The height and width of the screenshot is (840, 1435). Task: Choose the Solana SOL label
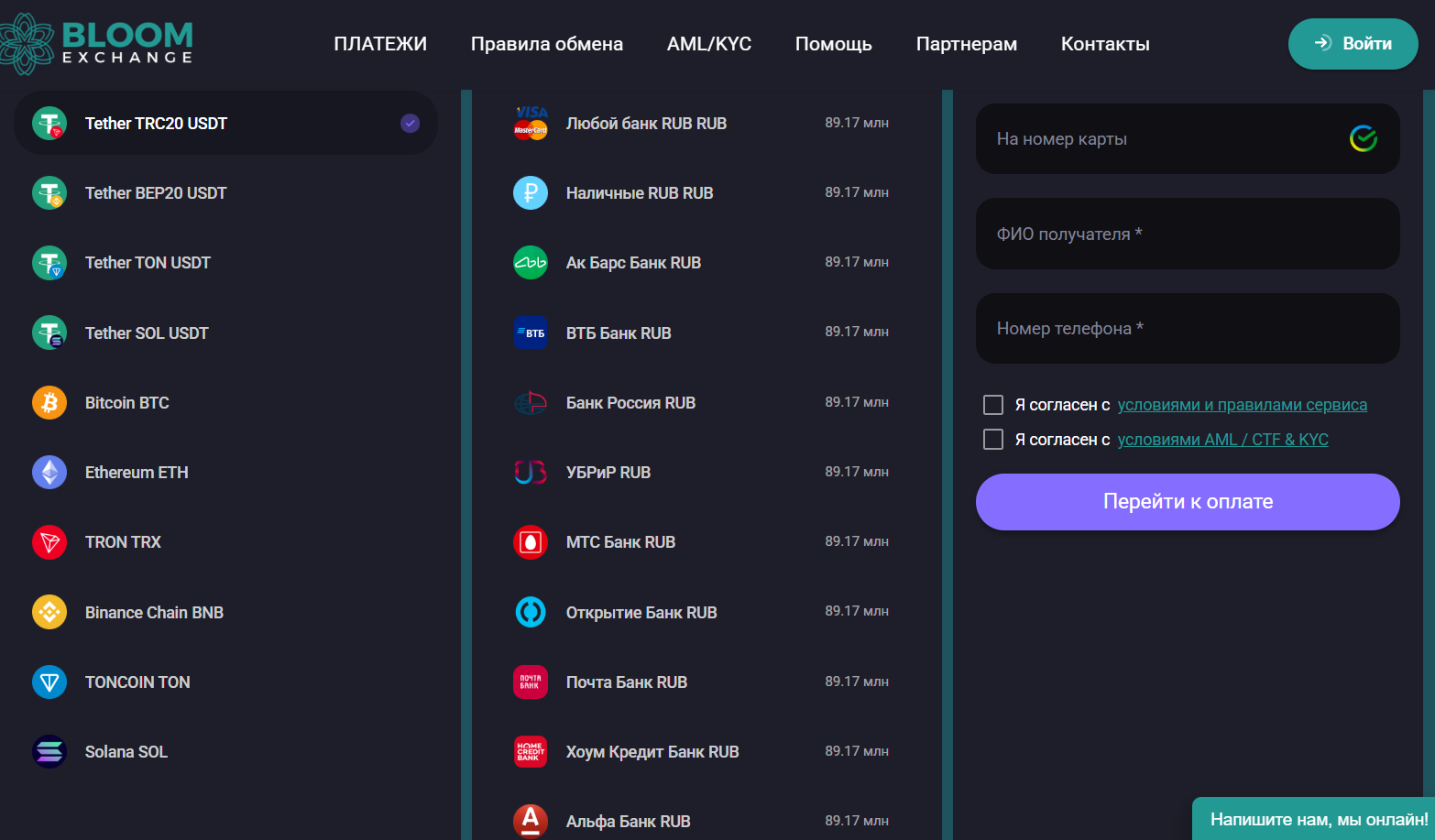(126, 752)
